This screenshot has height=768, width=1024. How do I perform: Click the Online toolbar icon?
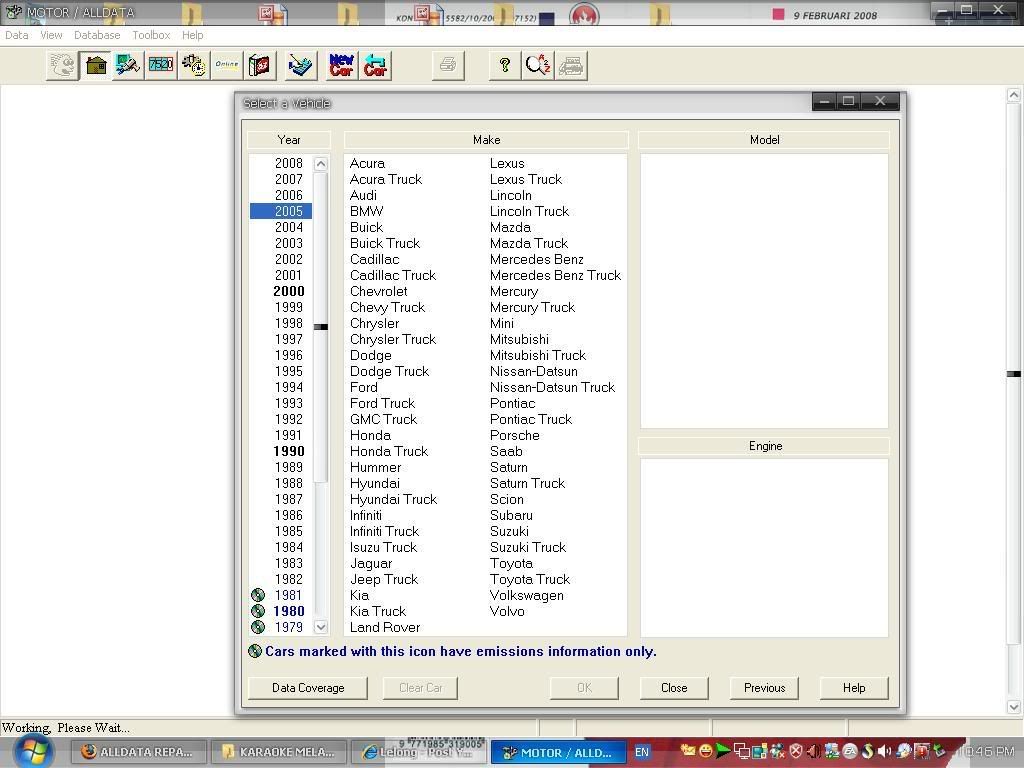point(227,65)
